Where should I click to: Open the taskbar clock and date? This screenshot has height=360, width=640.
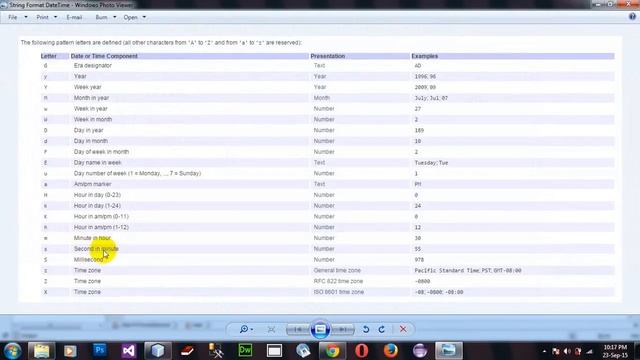coord(615,351)
